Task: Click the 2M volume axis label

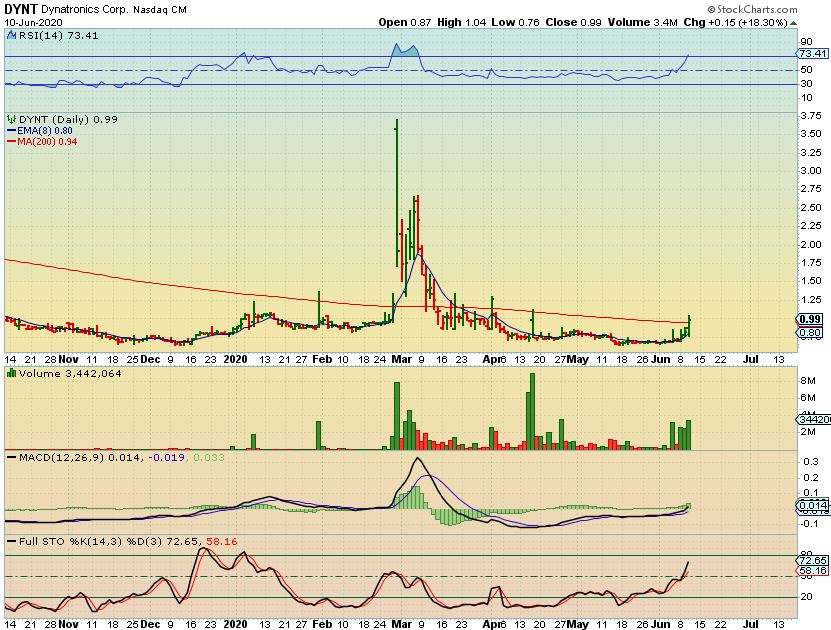Action: pyautogui.click(x=808, y=431)
